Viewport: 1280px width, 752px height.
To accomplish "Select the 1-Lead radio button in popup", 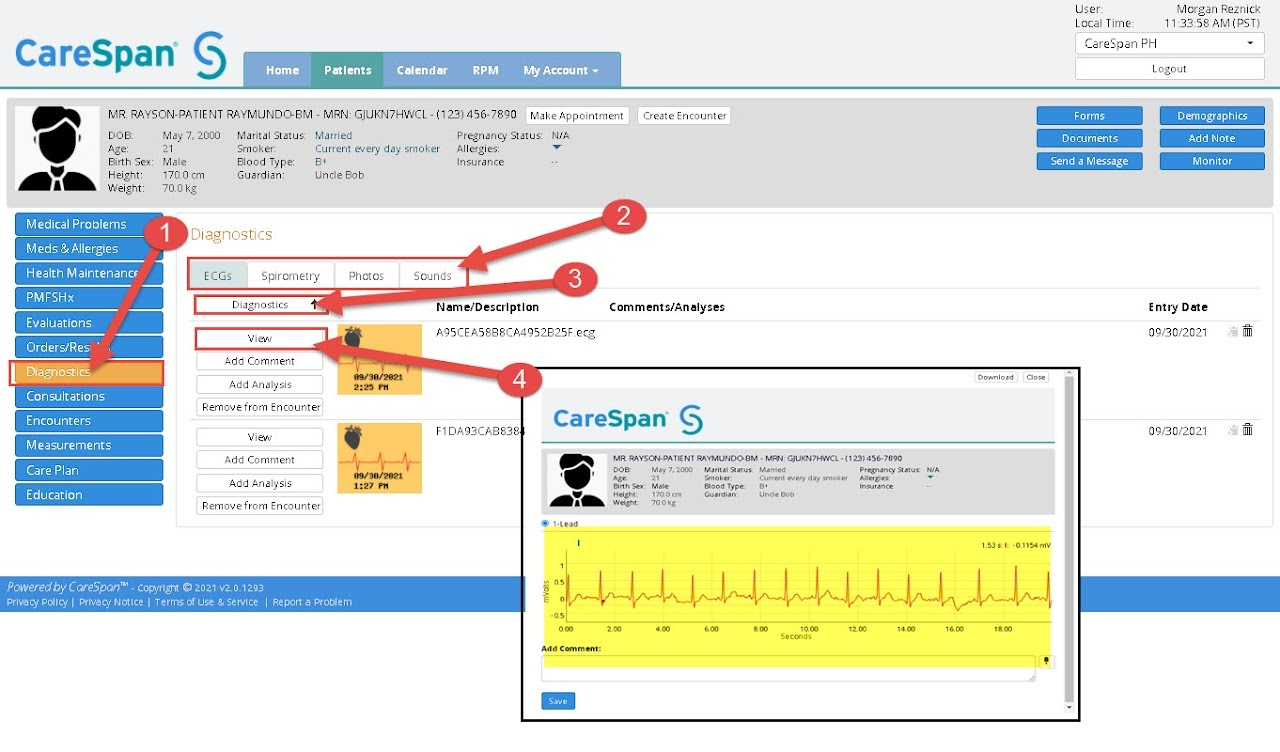I will point(545,523).
